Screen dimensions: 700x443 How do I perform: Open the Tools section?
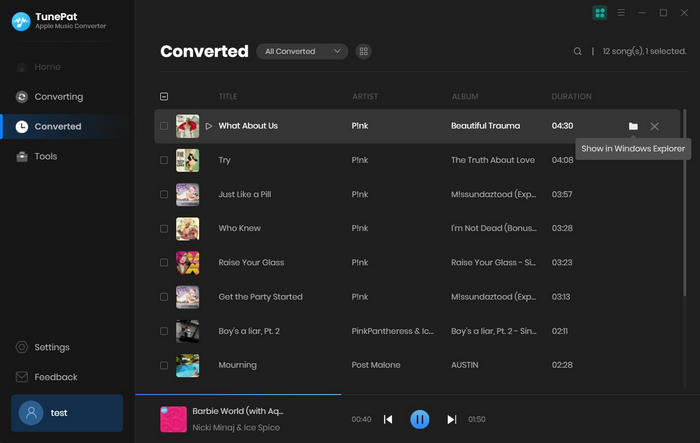click(x=37, y=156)
